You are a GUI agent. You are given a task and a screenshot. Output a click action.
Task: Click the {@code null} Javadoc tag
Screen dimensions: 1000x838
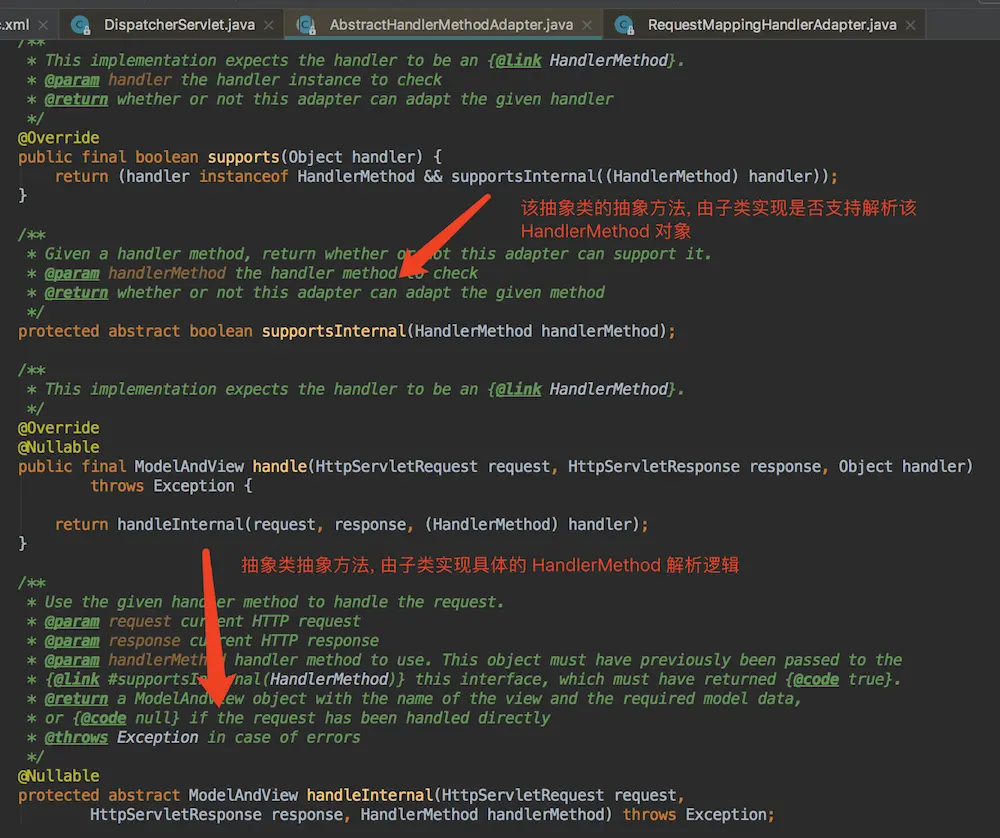(x=126, y=718)
